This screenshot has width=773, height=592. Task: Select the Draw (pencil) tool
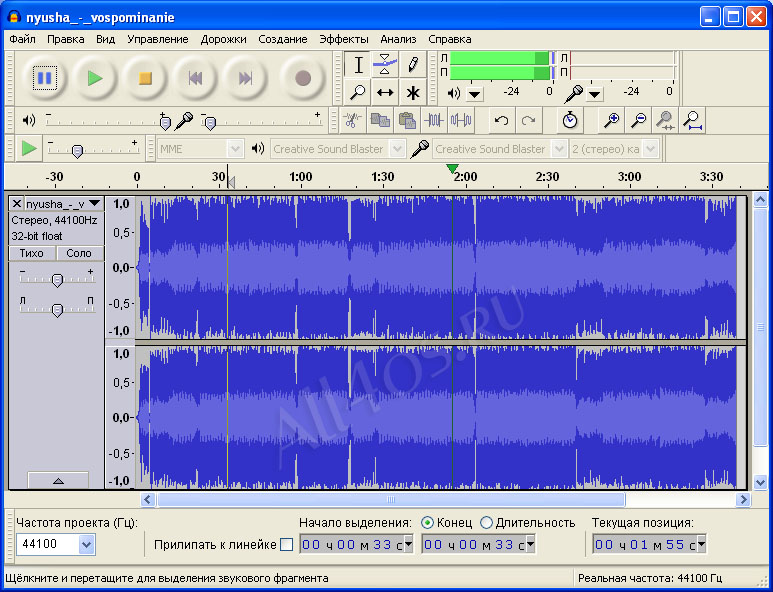(413, 65)
